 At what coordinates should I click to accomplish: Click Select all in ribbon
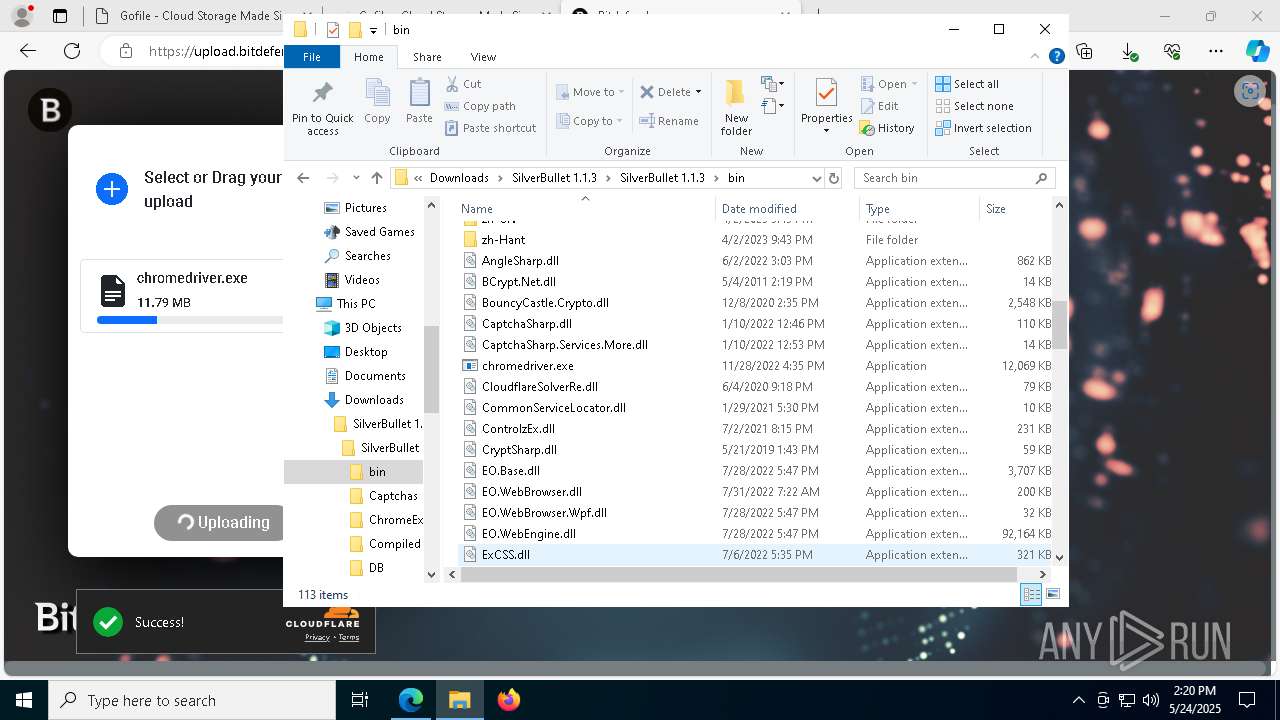pyautogui.click(x=967, y=84)
